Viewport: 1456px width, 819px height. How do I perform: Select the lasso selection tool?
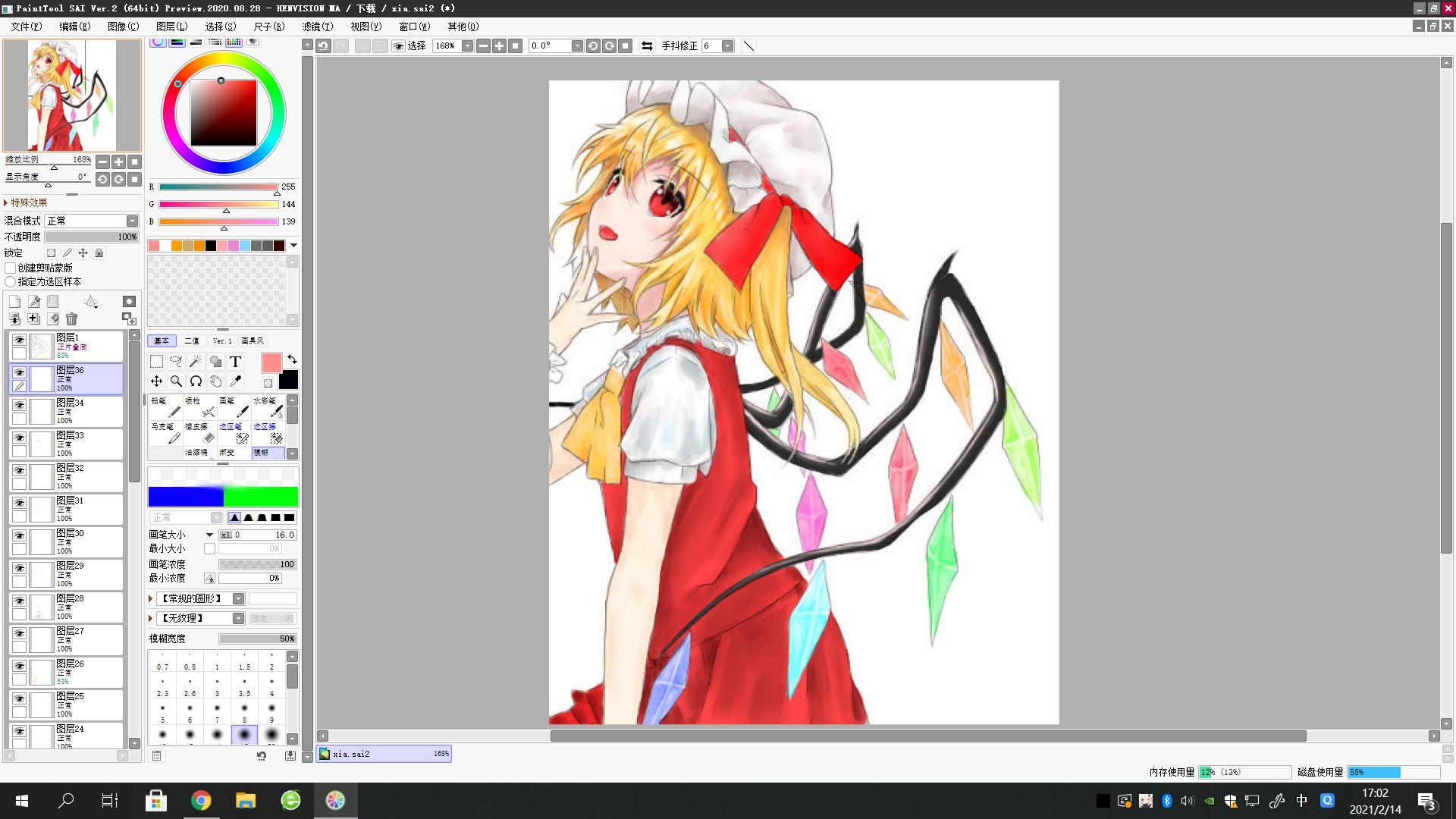point(176,362)
